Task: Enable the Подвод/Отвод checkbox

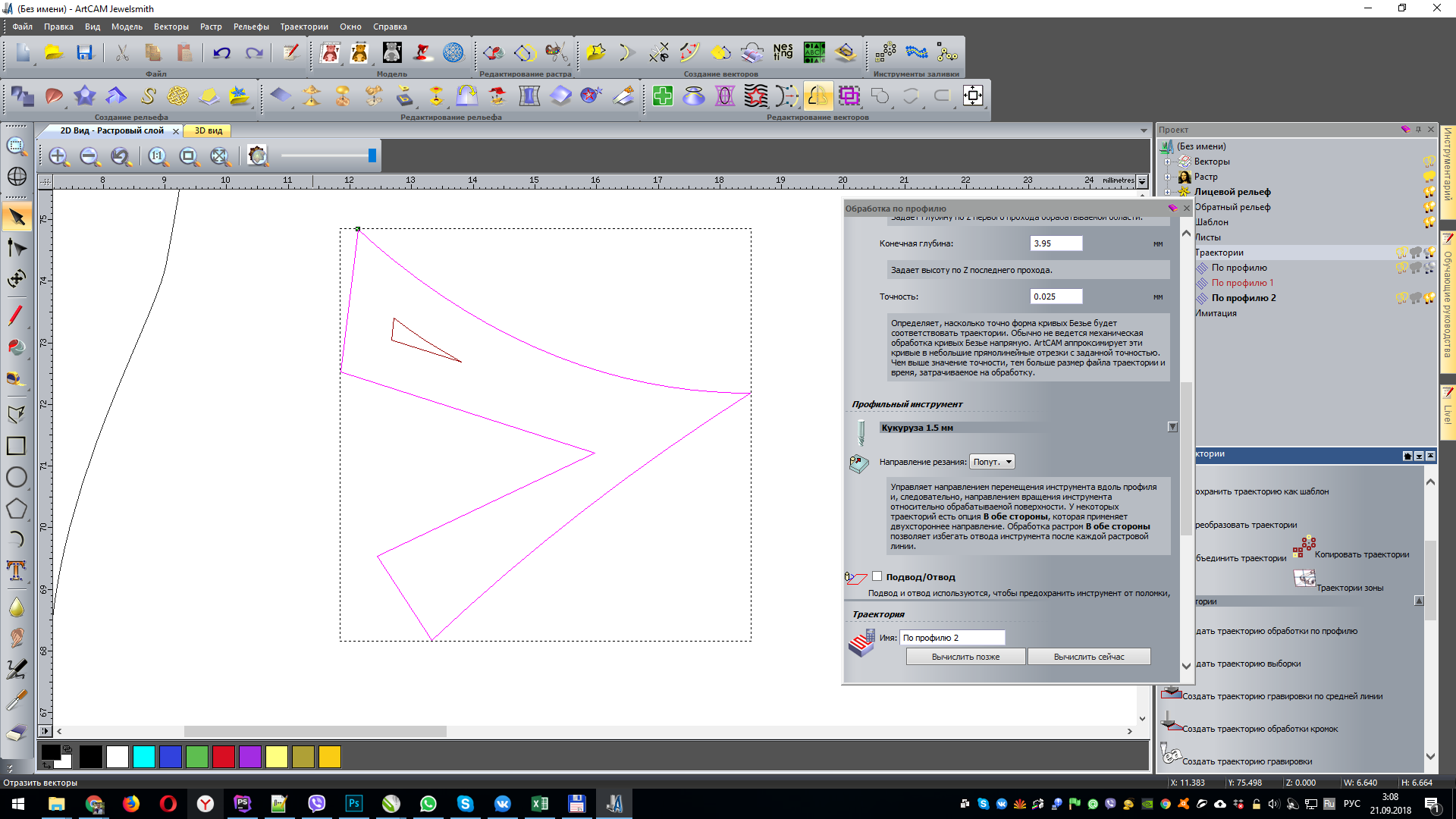Action: pyautogui.click(x=877, y=576)
